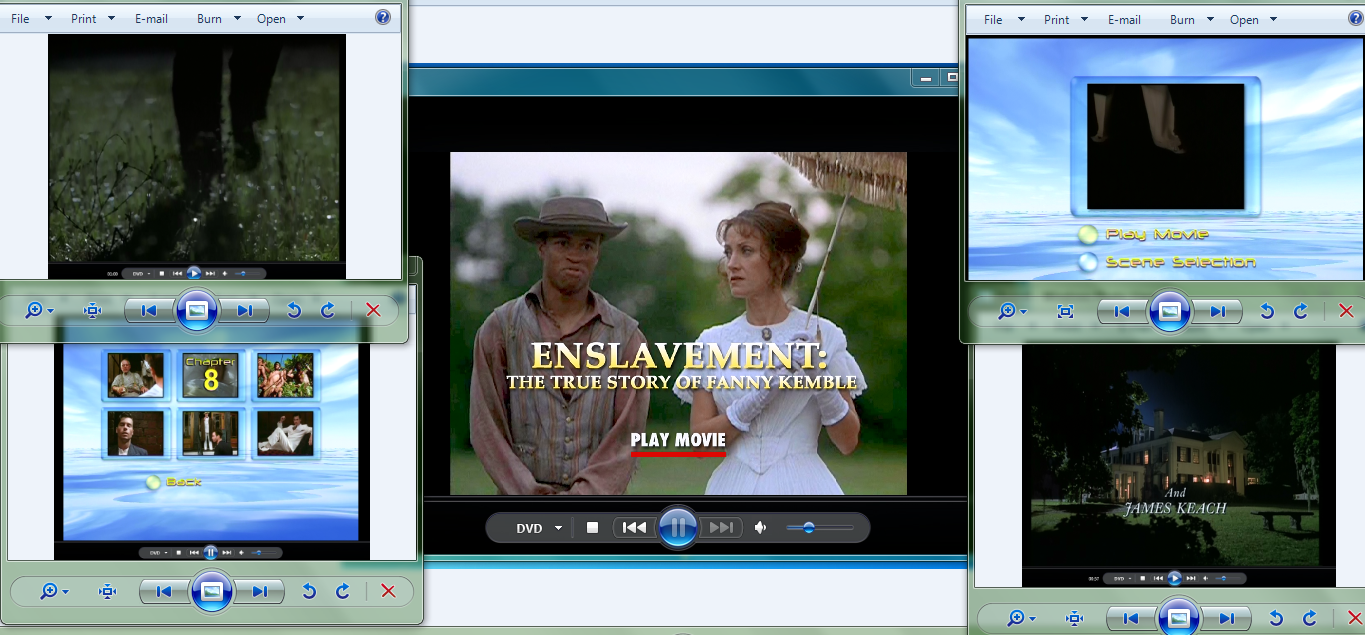The height and width of the screenshot is (635, 1365).
Task: Go to next photo in blue Play Movie menu window
Action: point(1217,311)
